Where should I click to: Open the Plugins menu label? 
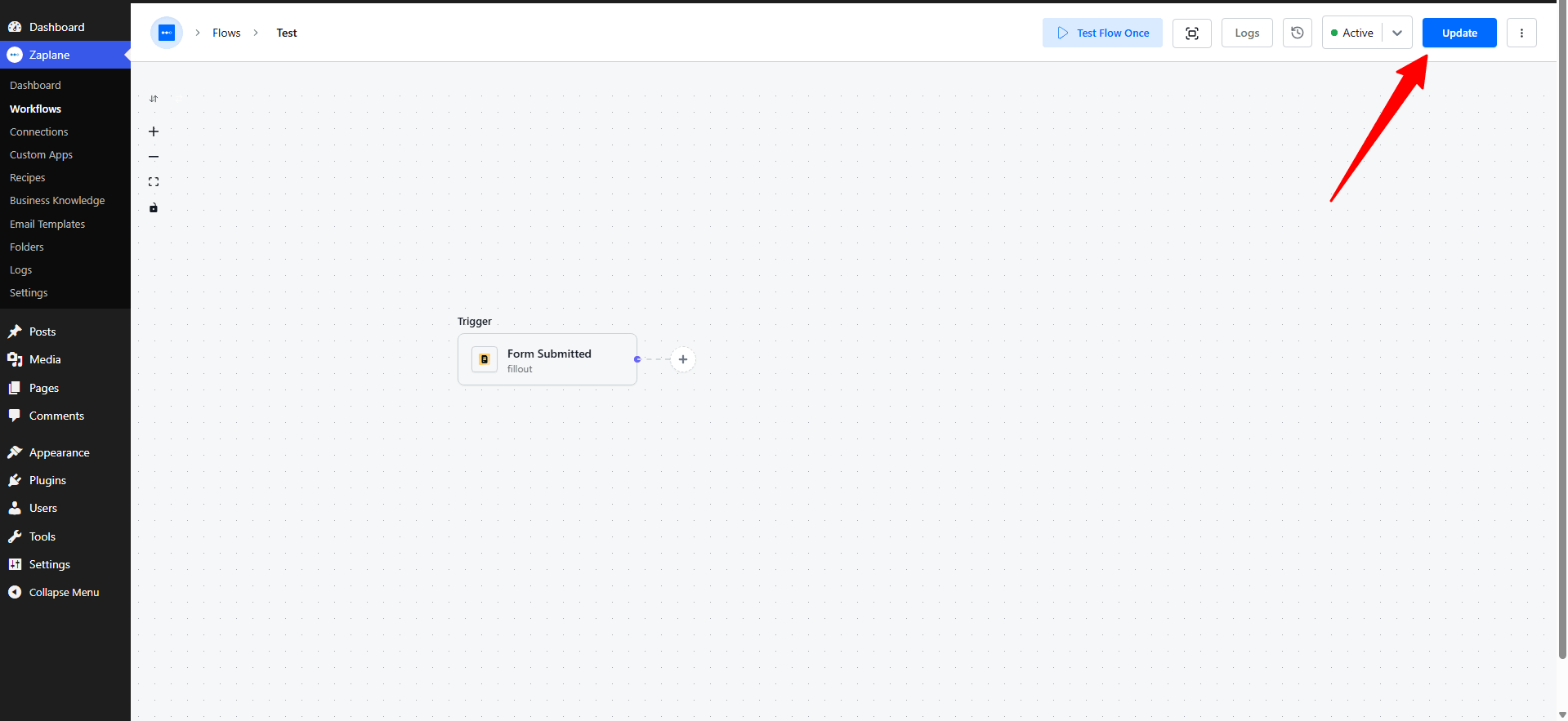[47, 480]
